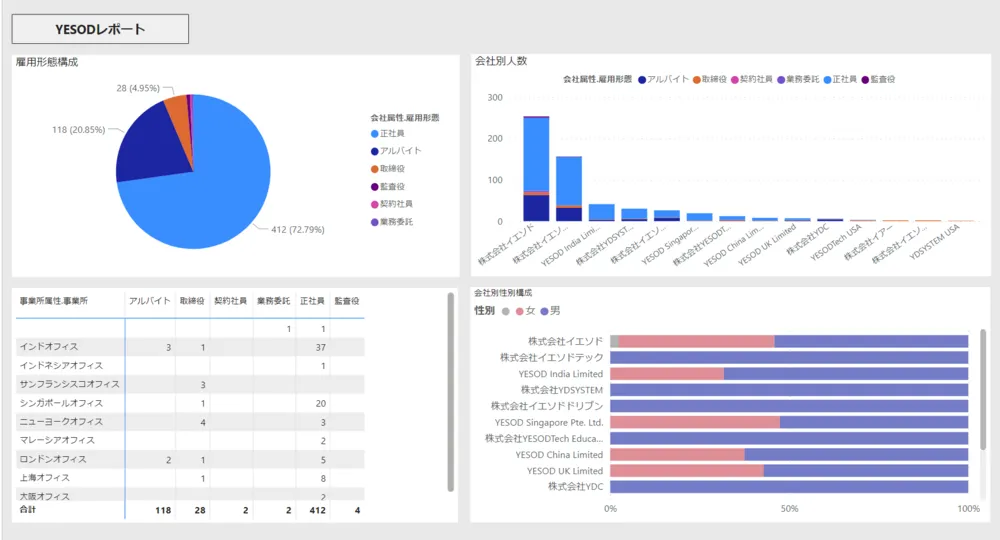Viewport: 1000px width, 540px height.
Task: Select the 上海オフィス table row
Action: (190, 478)
